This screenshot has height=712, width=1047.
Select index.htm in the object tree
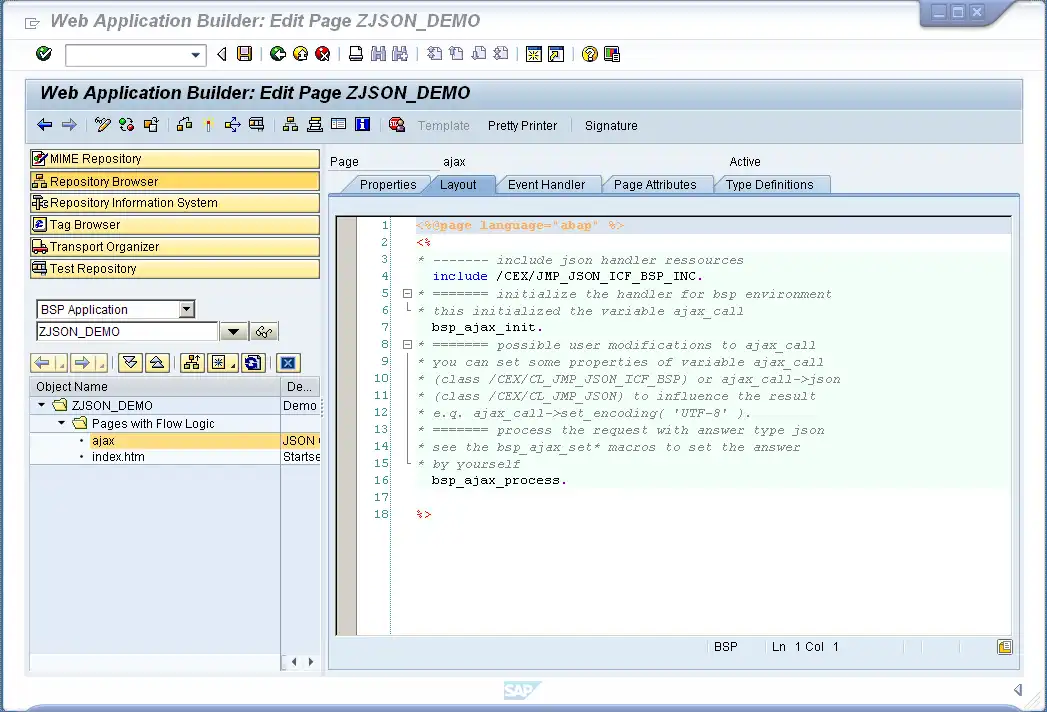(118, 457)
